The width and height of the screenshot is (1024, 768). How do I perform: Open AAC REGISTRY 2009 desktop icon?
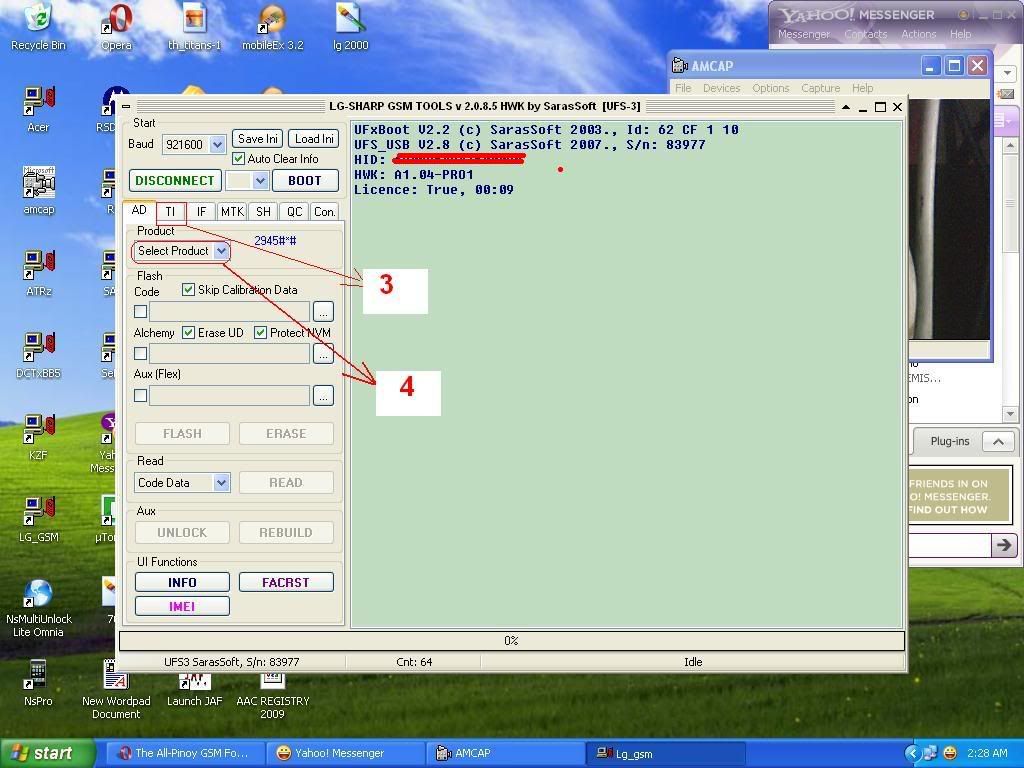pos(272,694)
